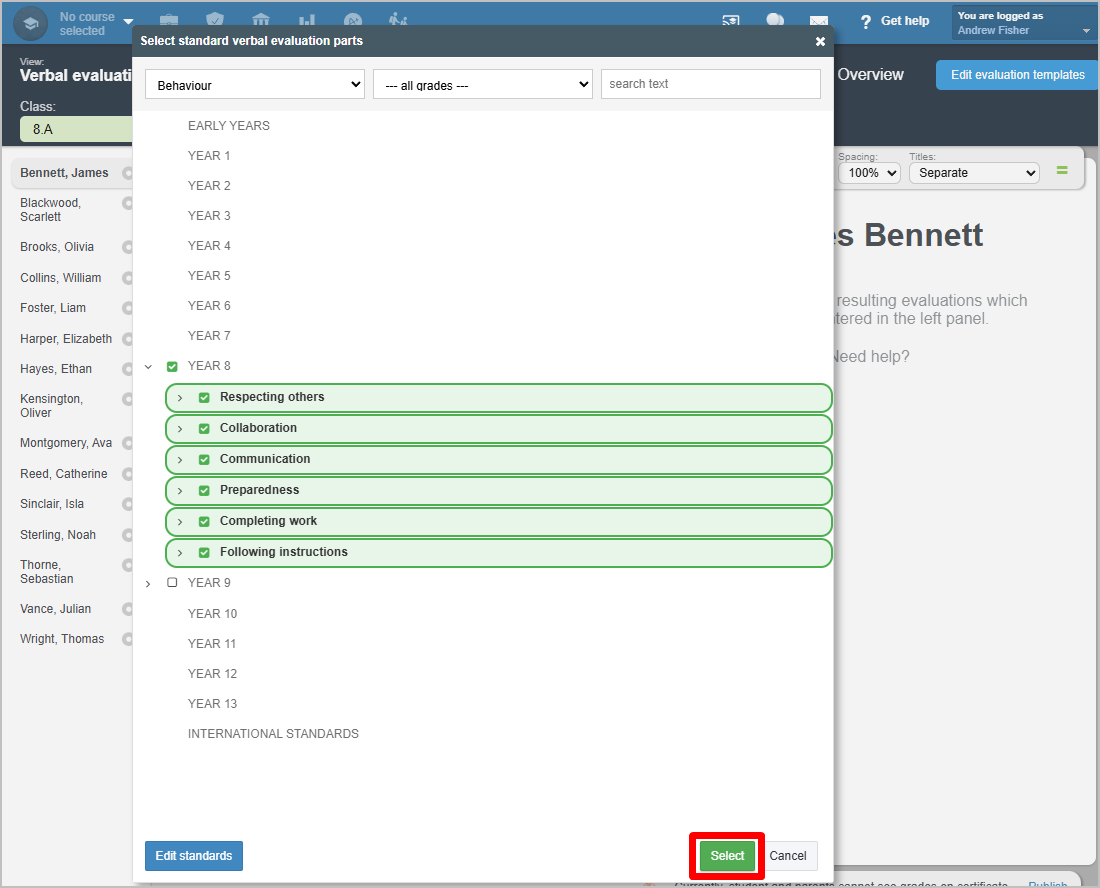
Task: Click the Edit standards button
Action: point(194,856)
